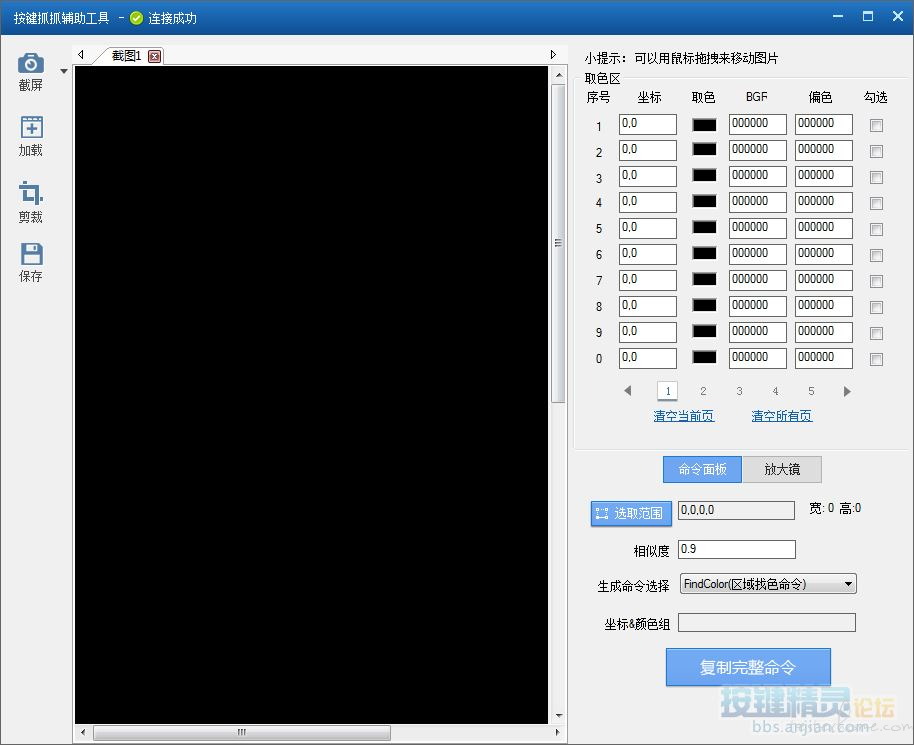The height and width of the screenshot is (745, 914).
Task: Click the green 连接成功 status icon
Action: (x=136, y=18)
